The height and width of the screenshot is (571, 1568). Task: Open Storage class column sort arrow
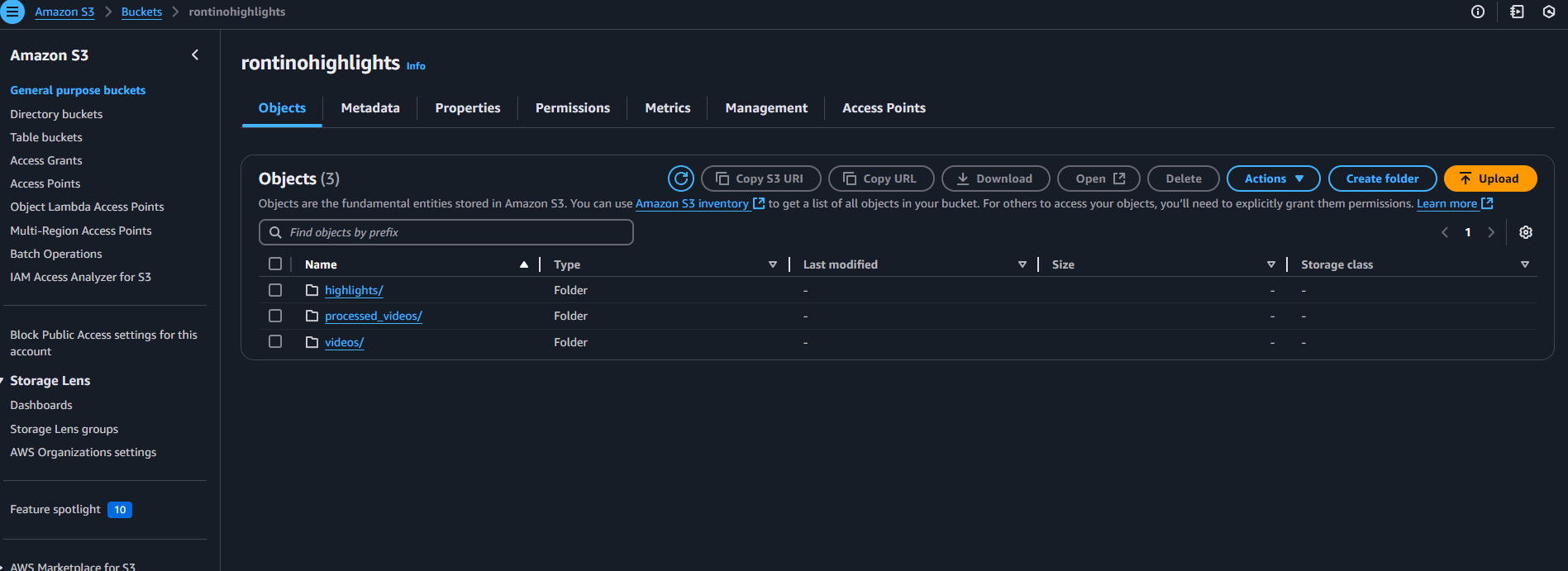click(1525, 264)
